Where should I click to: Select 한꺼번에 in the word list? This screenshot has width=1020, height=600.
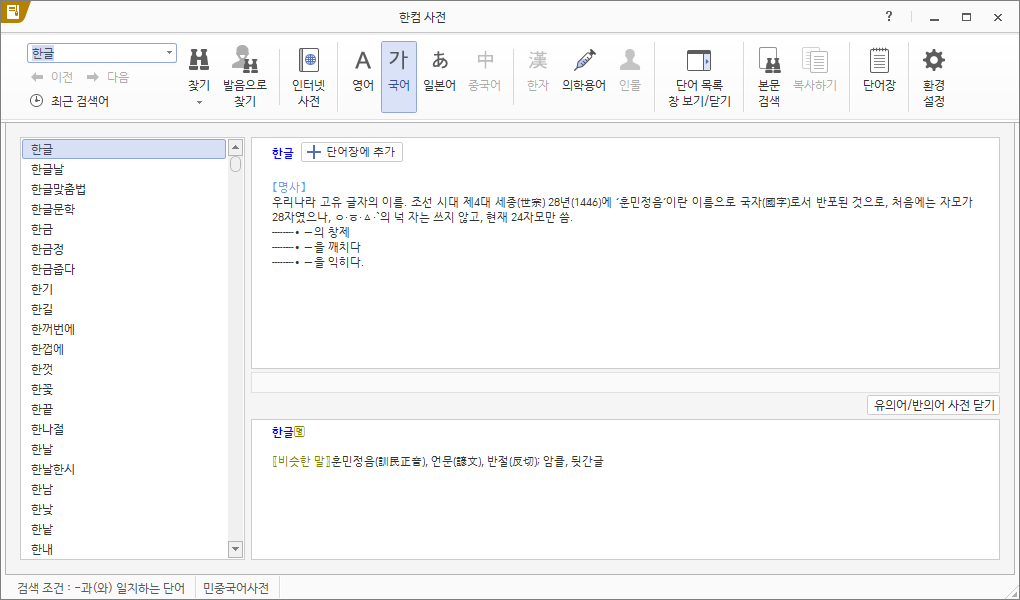(x=124, y=329)
